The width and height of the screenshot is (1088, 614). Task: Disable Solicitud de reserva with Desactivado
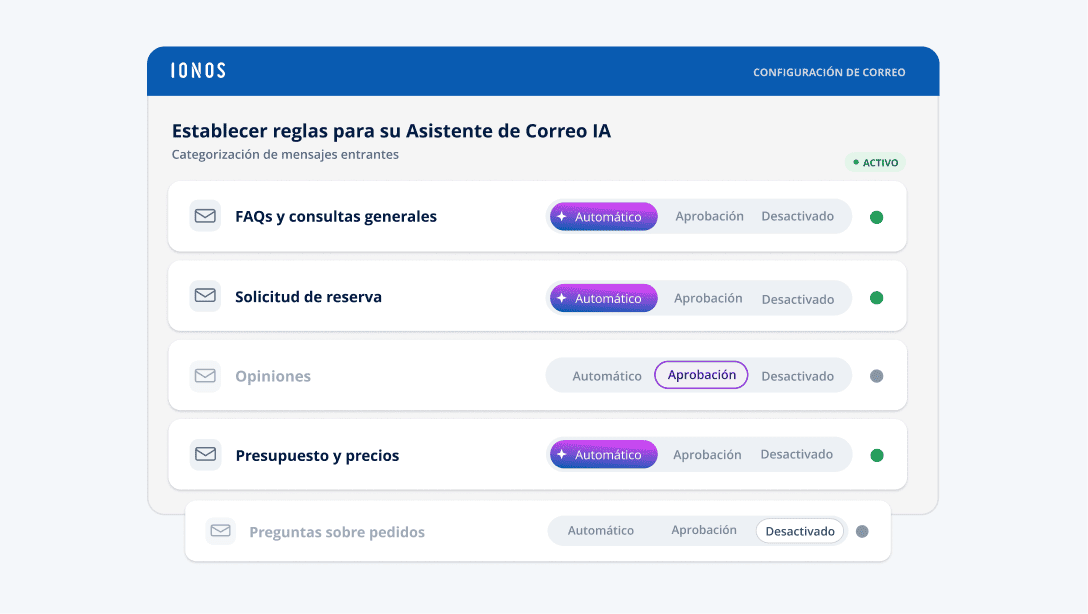[x=798, y=299]
